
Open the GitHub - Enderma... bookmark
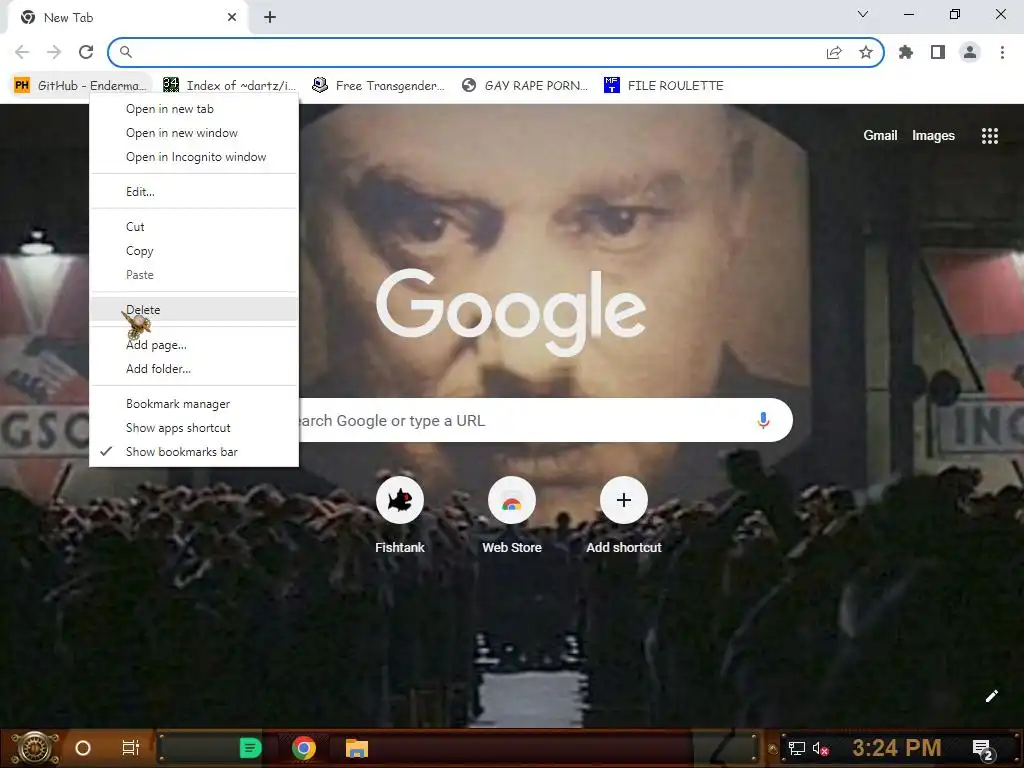pos(80,86)
